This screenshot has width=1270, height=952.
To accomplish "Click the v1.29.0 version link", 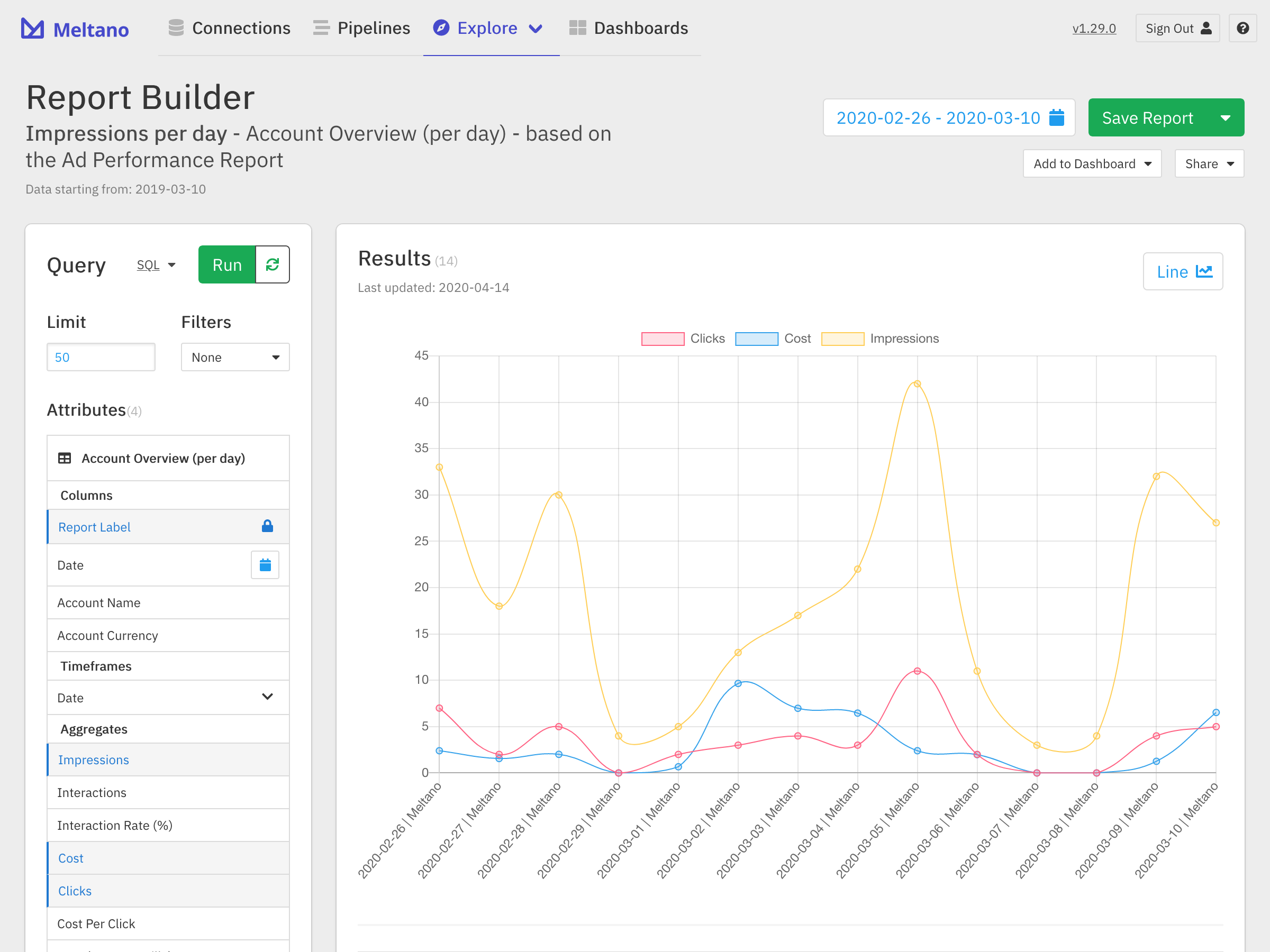I will (1094, 28).
